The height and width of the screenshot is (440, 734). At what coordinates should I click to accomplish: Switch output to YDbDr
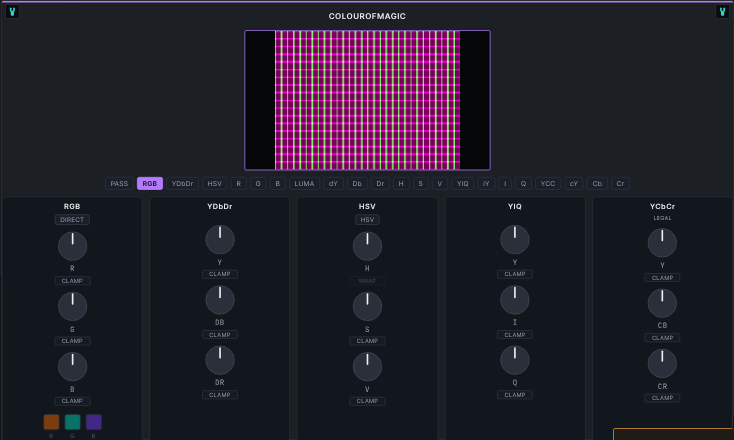click(183, 183)
